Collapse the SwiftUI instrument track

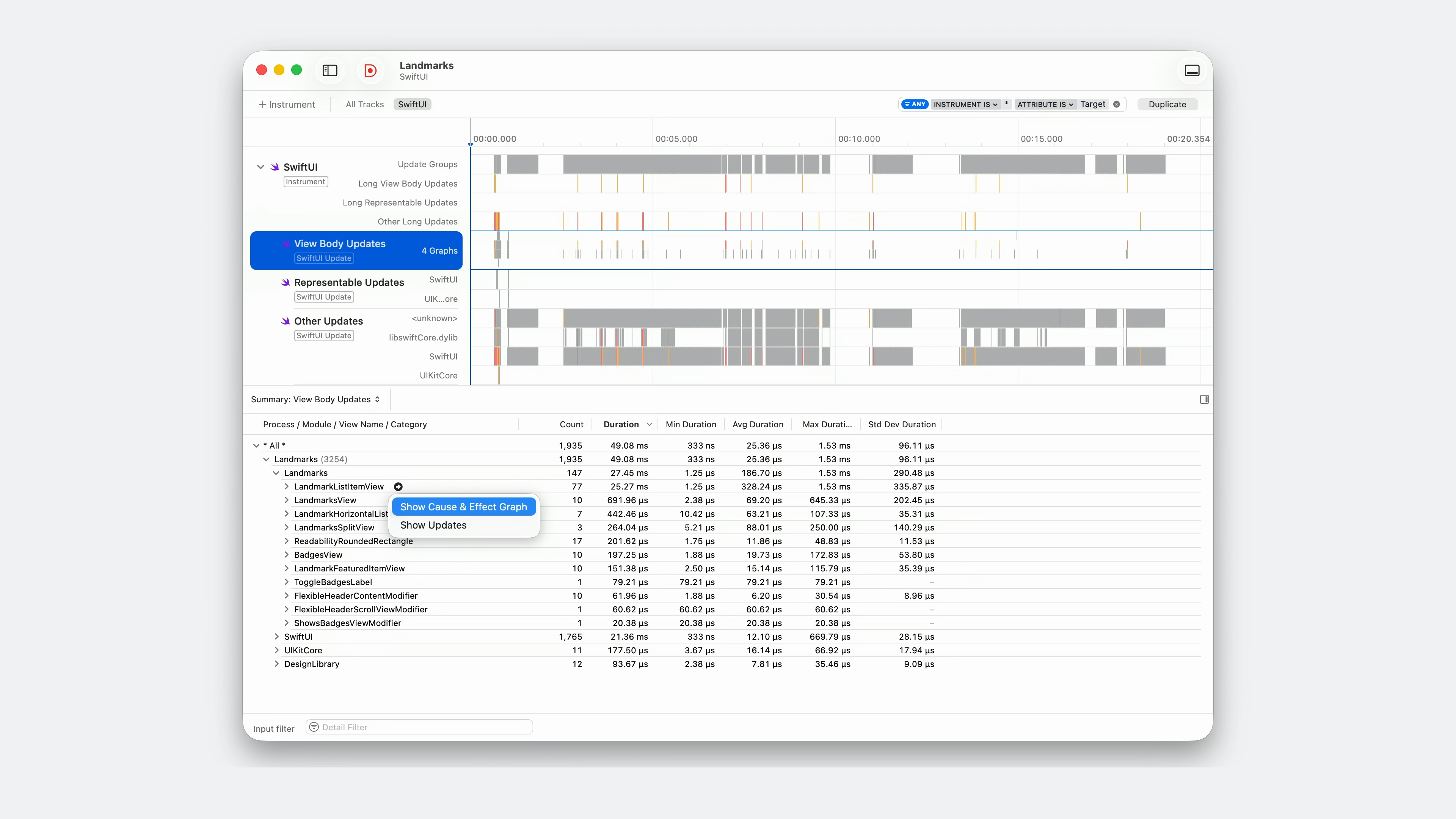coord(260,167)
